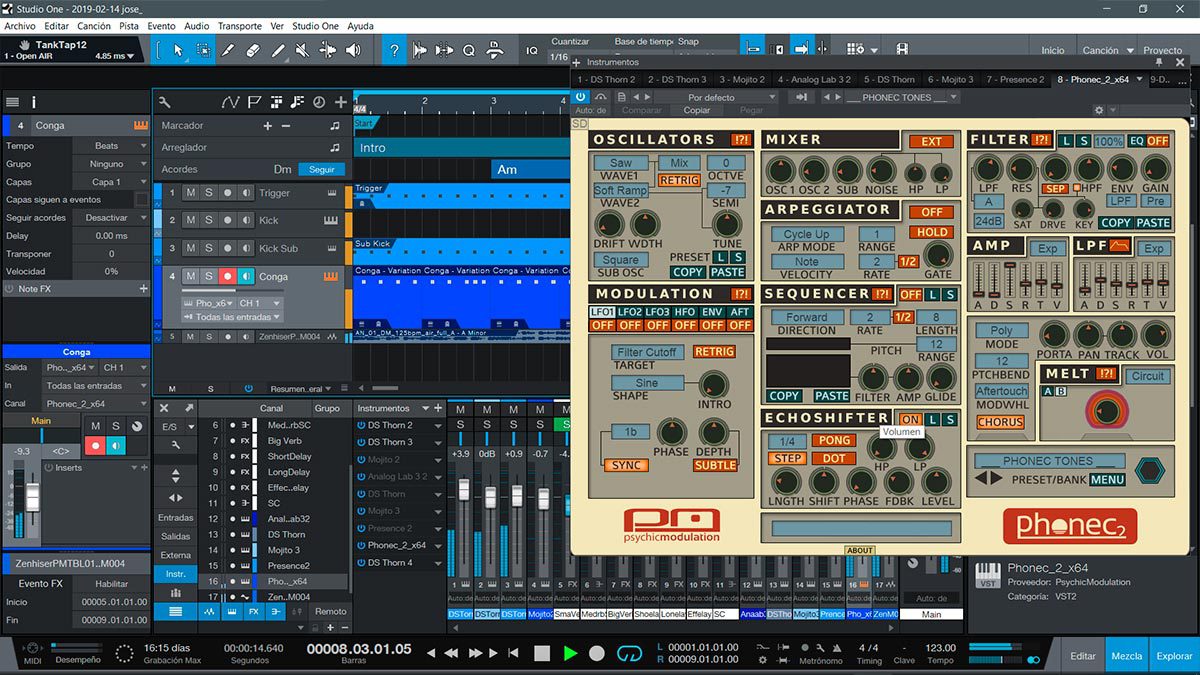Solo the Trigger track

[209, 193]
